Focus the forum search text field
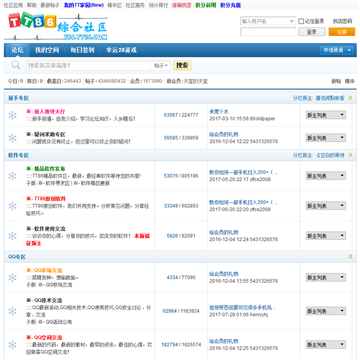Viewport: 360px width, 360px height. pos(88,65)
